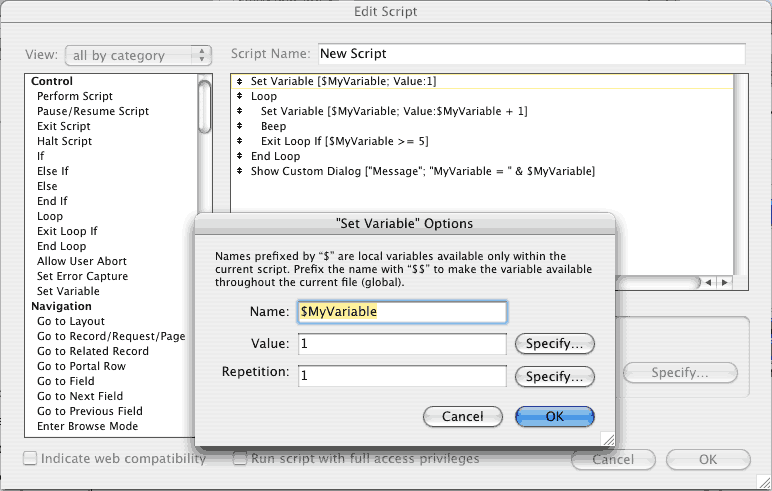Viewport: 772px width, 491px height.
Task: Enable Indicate web compatibility checkbox
Action: (30, 458)
